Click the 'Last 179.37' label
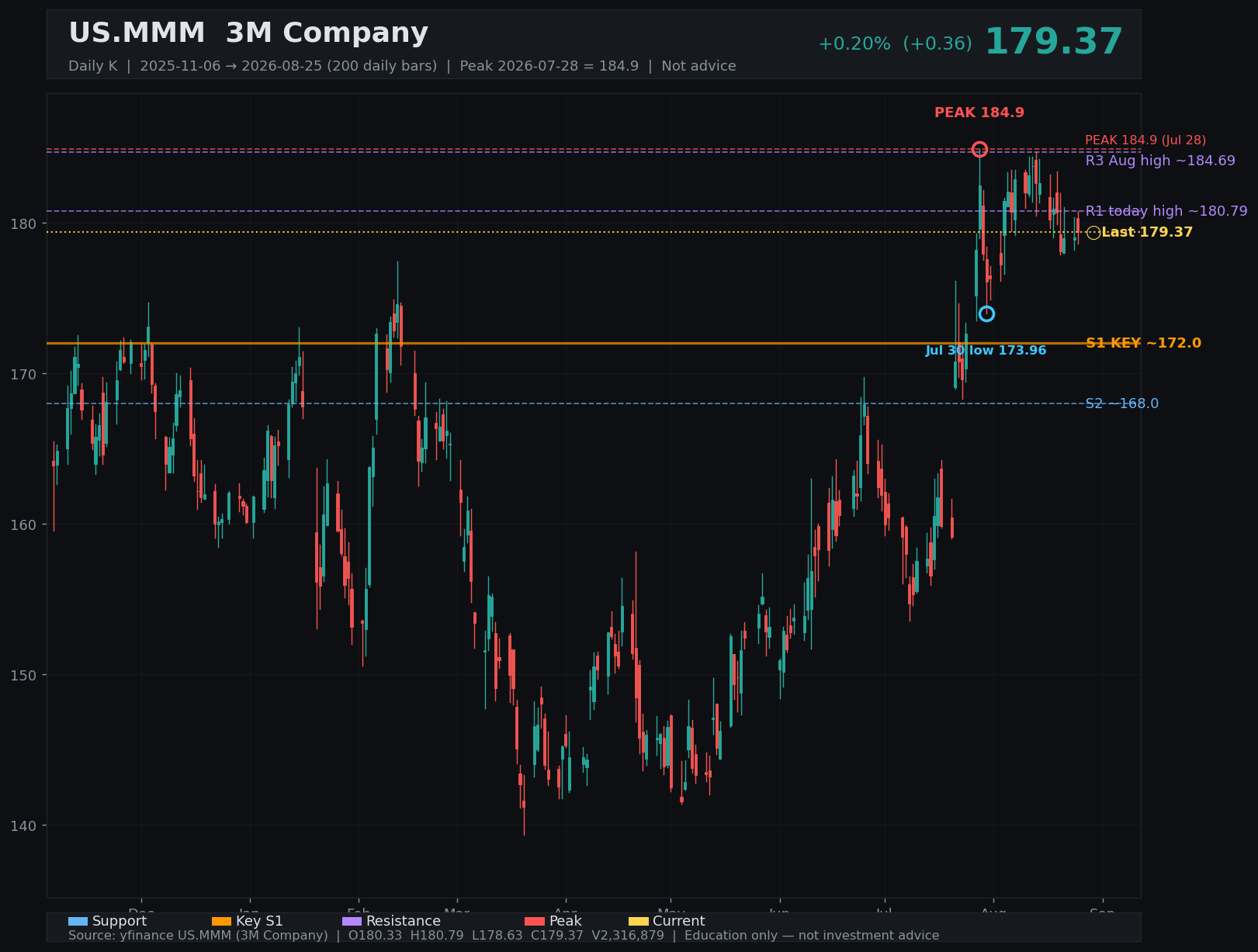Screen dimensions: 1258x952 point(1147,232)
